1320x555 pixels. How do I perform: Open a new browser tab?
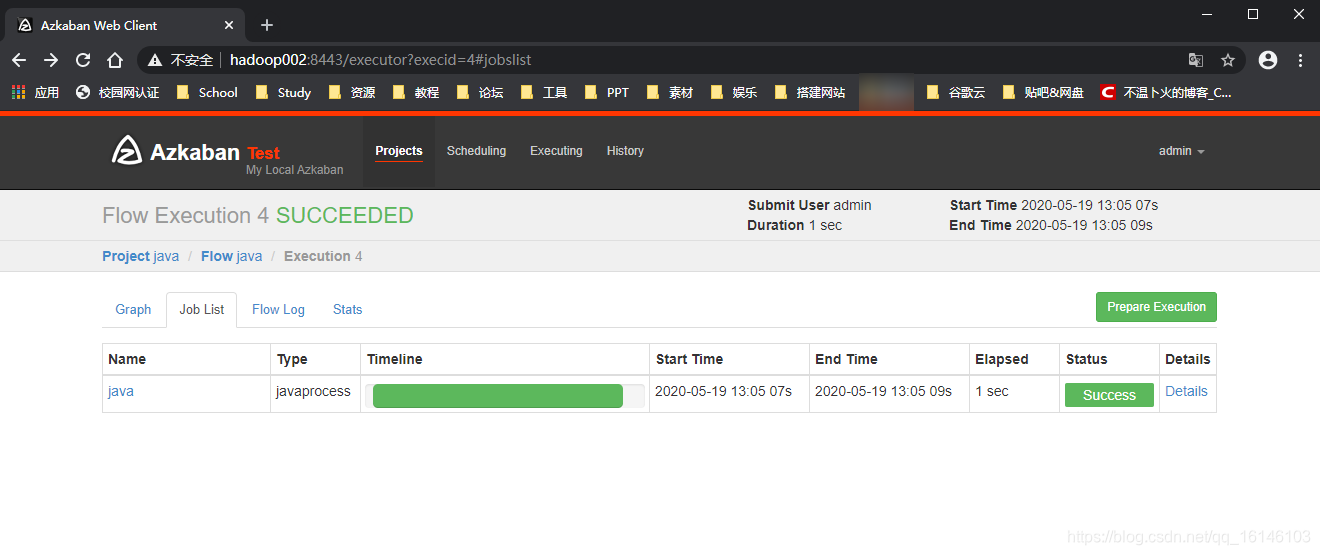click(267, 25)
